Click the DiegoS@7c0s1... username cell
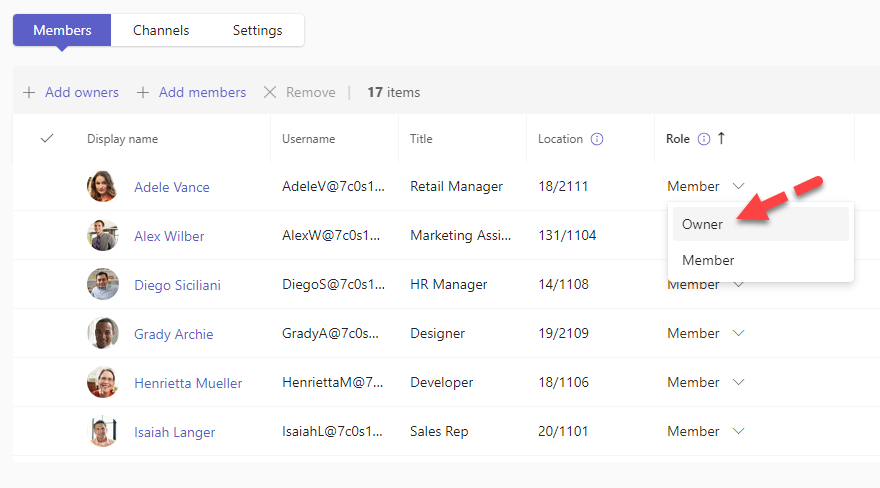The height and width of the screenshot is (488, 880). [333, 284]
